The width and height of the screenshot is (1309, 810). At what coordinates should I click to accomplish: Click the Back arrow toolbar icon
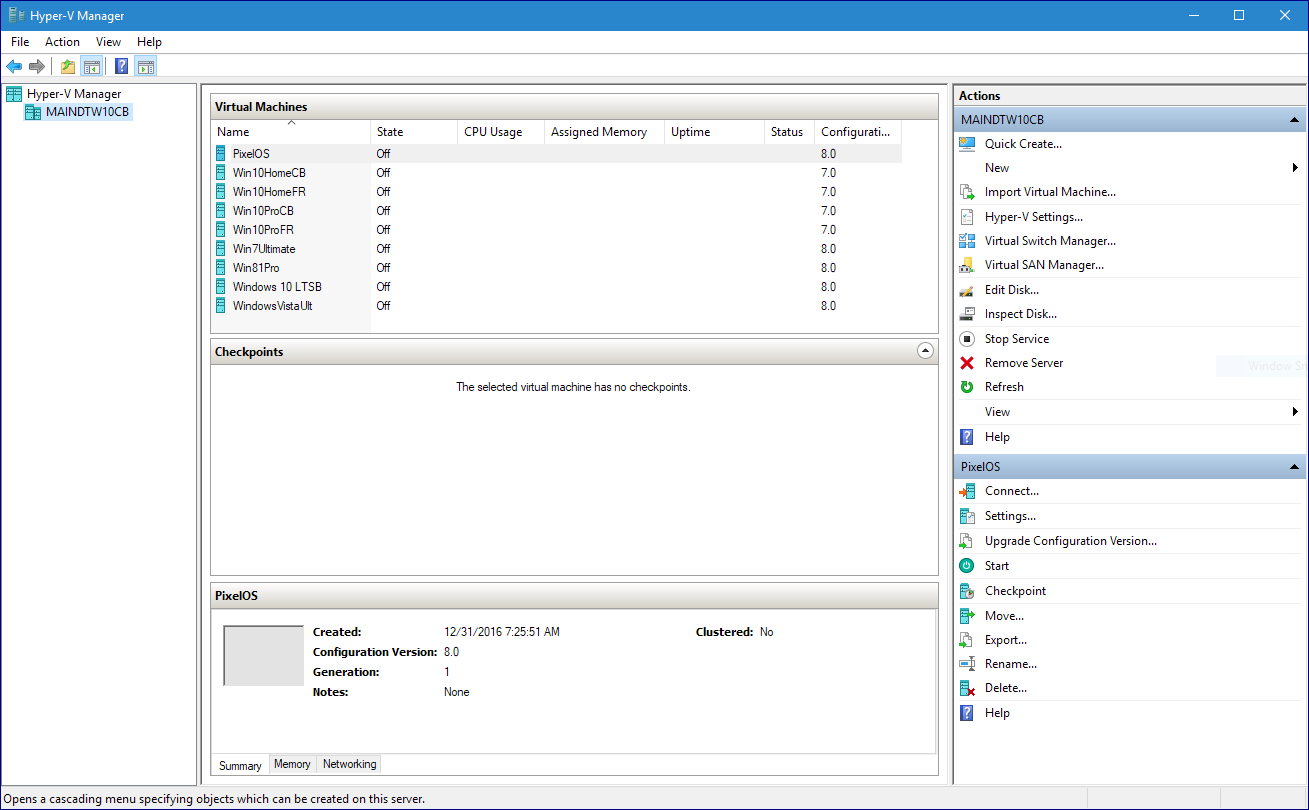14,67
